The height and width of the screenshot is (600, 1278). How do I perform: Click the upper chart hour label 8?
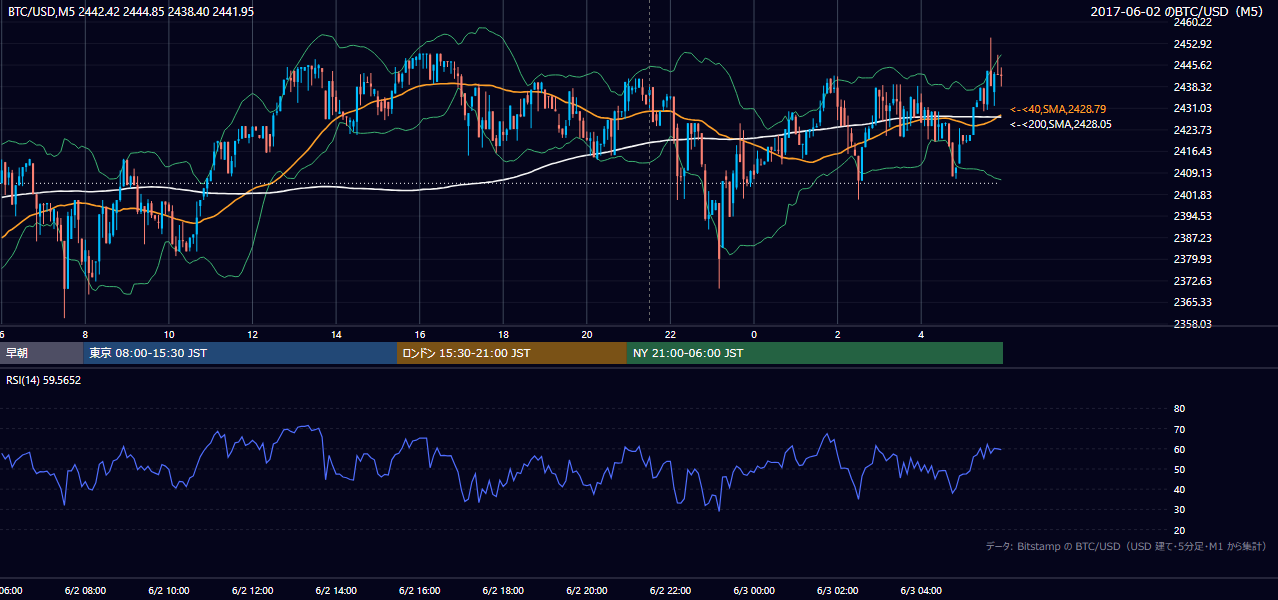pos(85,334)
